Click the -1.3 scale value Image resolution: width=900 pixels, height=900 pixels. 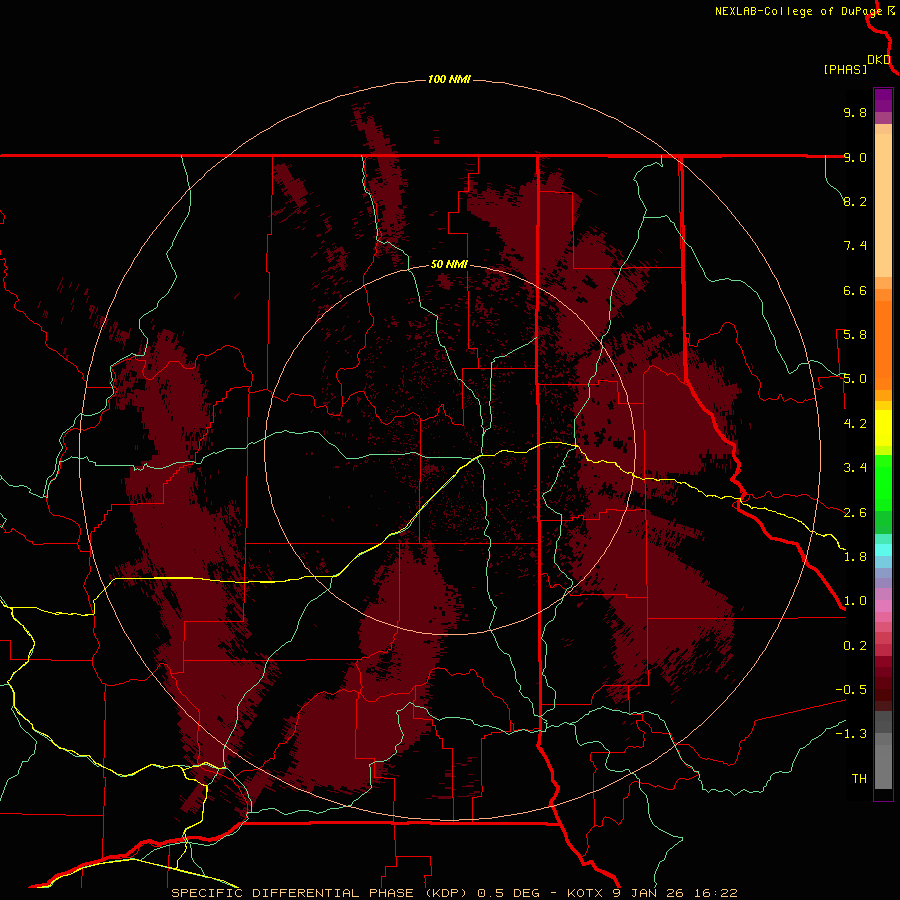(851, 734)
